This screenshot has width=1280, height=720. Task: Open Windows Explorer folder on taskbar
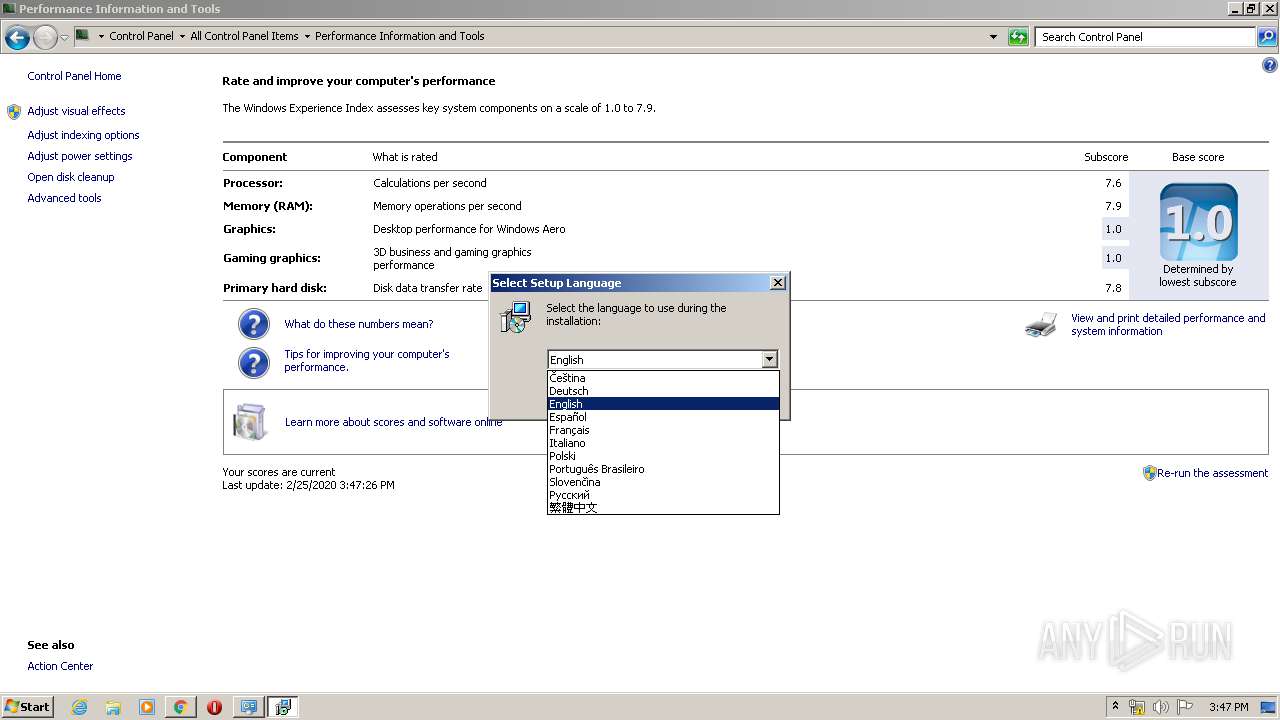coord(113,707)
